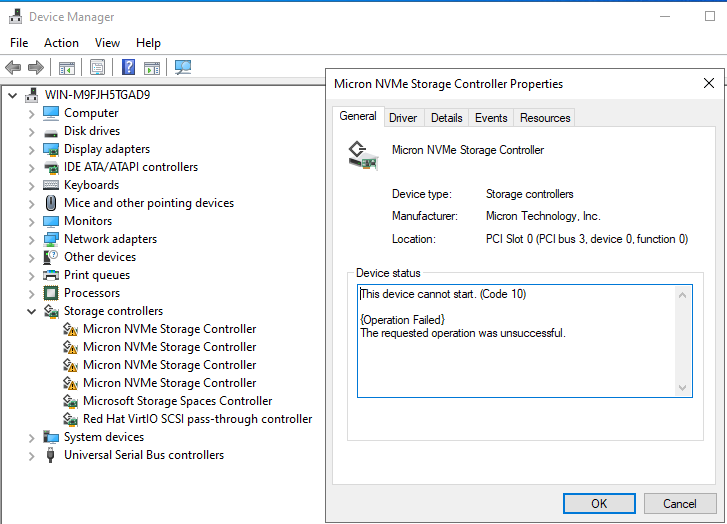Open the Action menu
This screenshot has height=524, width=727.
point(61,43)
